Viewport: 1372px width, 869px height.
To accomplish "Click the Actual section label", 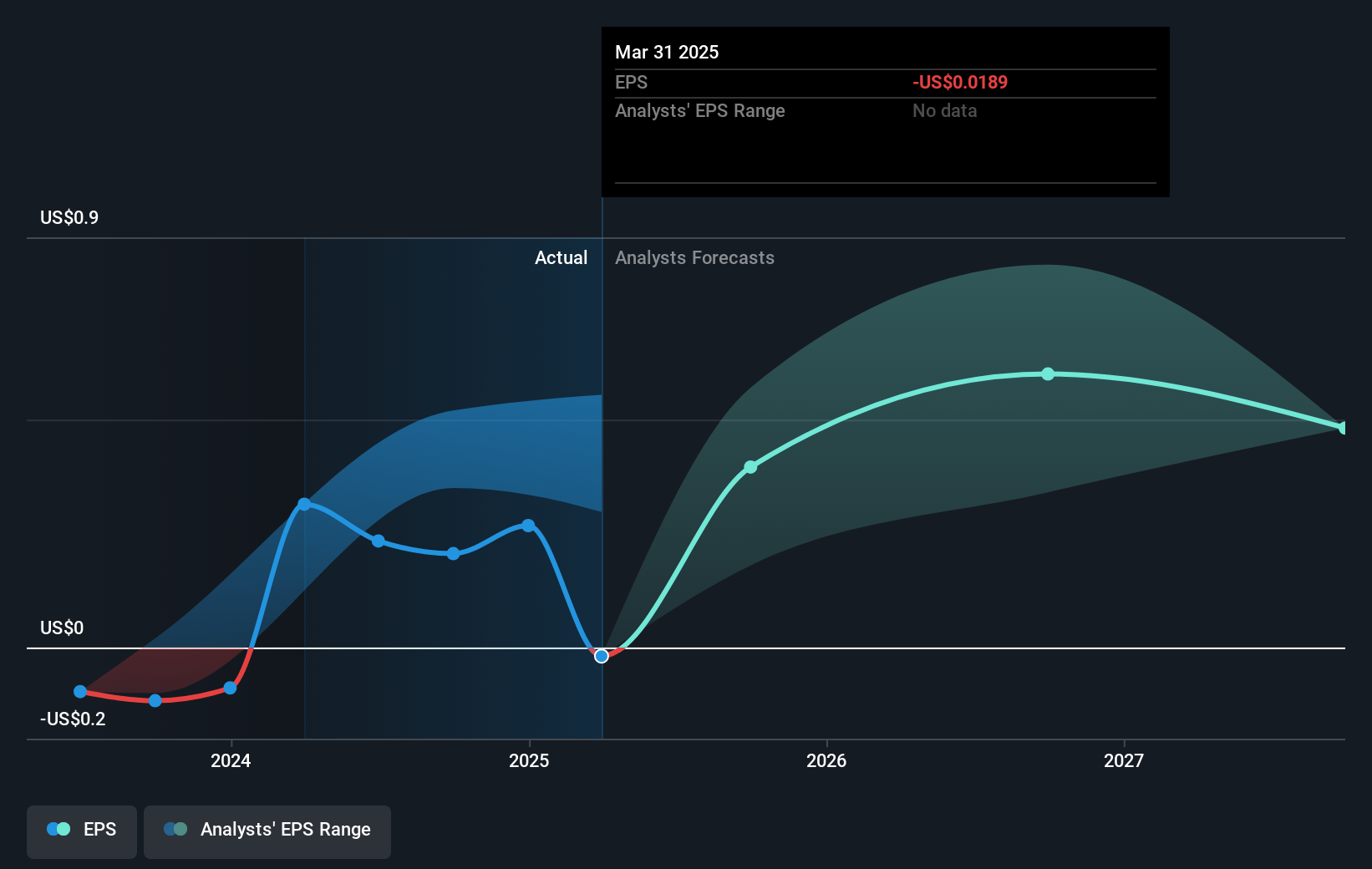I will point(561,258).
